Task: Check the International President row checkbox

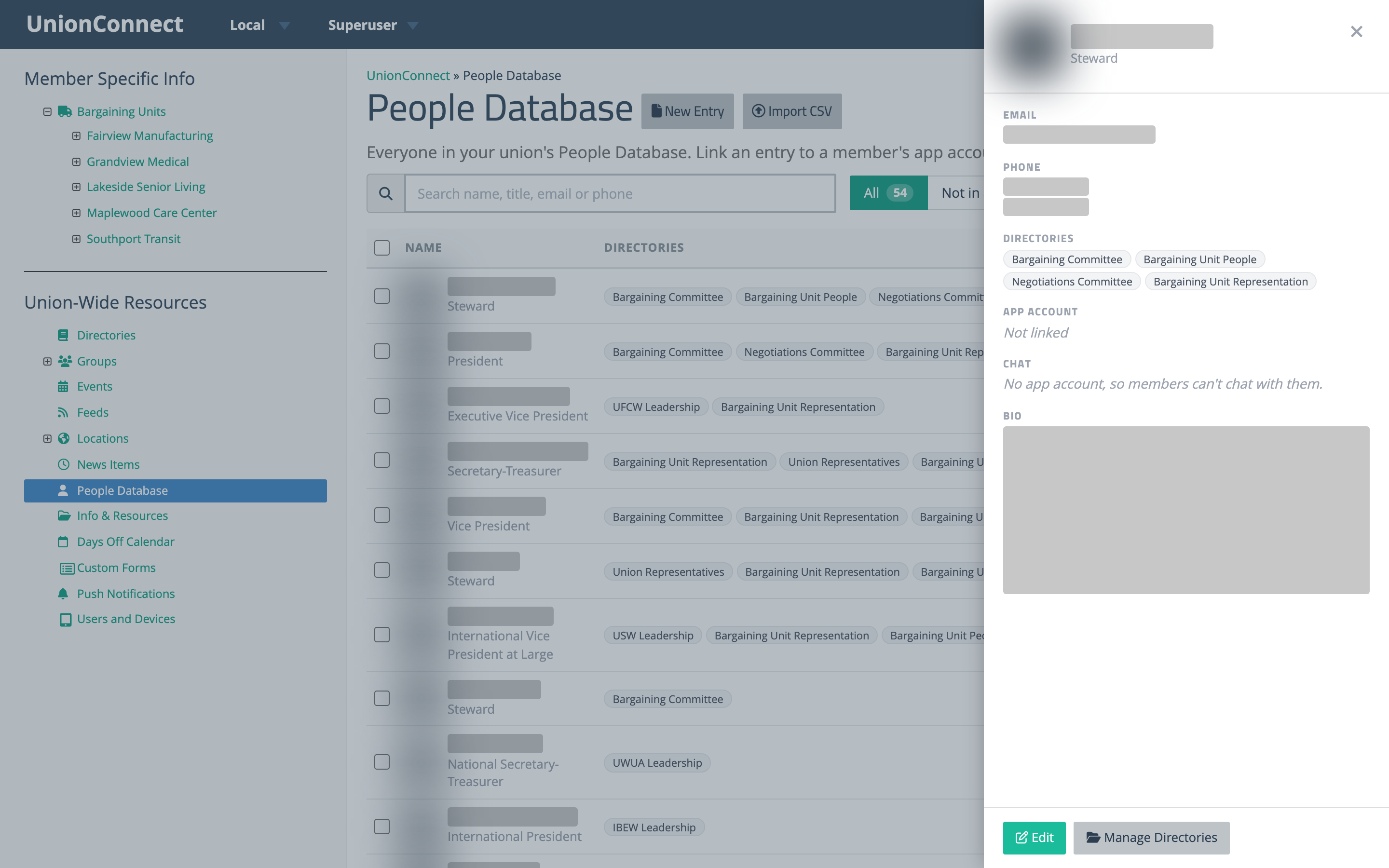Action: (x=381, y=826)
